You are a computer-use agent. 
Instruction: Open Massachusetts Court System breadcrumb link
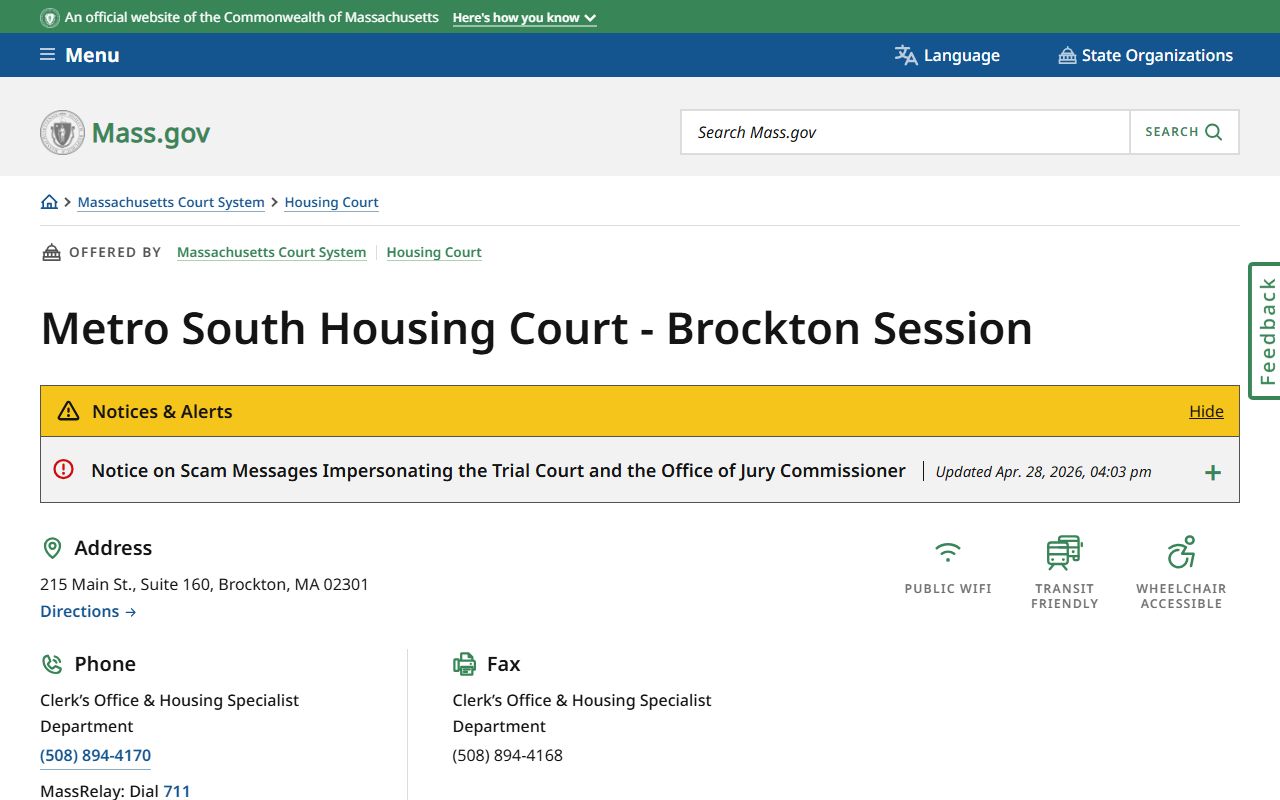171,202
